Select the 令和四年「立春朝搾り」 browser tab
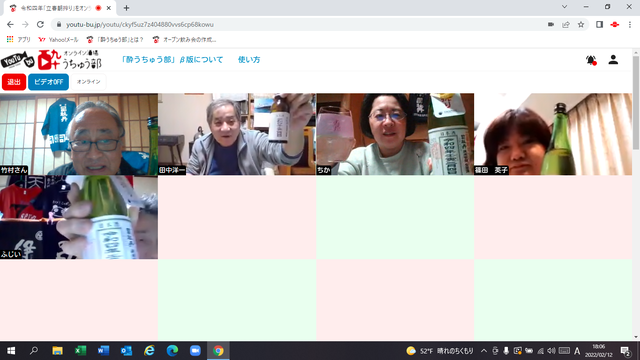The height and width of the screenshot is (360, 640). point(60,8)
